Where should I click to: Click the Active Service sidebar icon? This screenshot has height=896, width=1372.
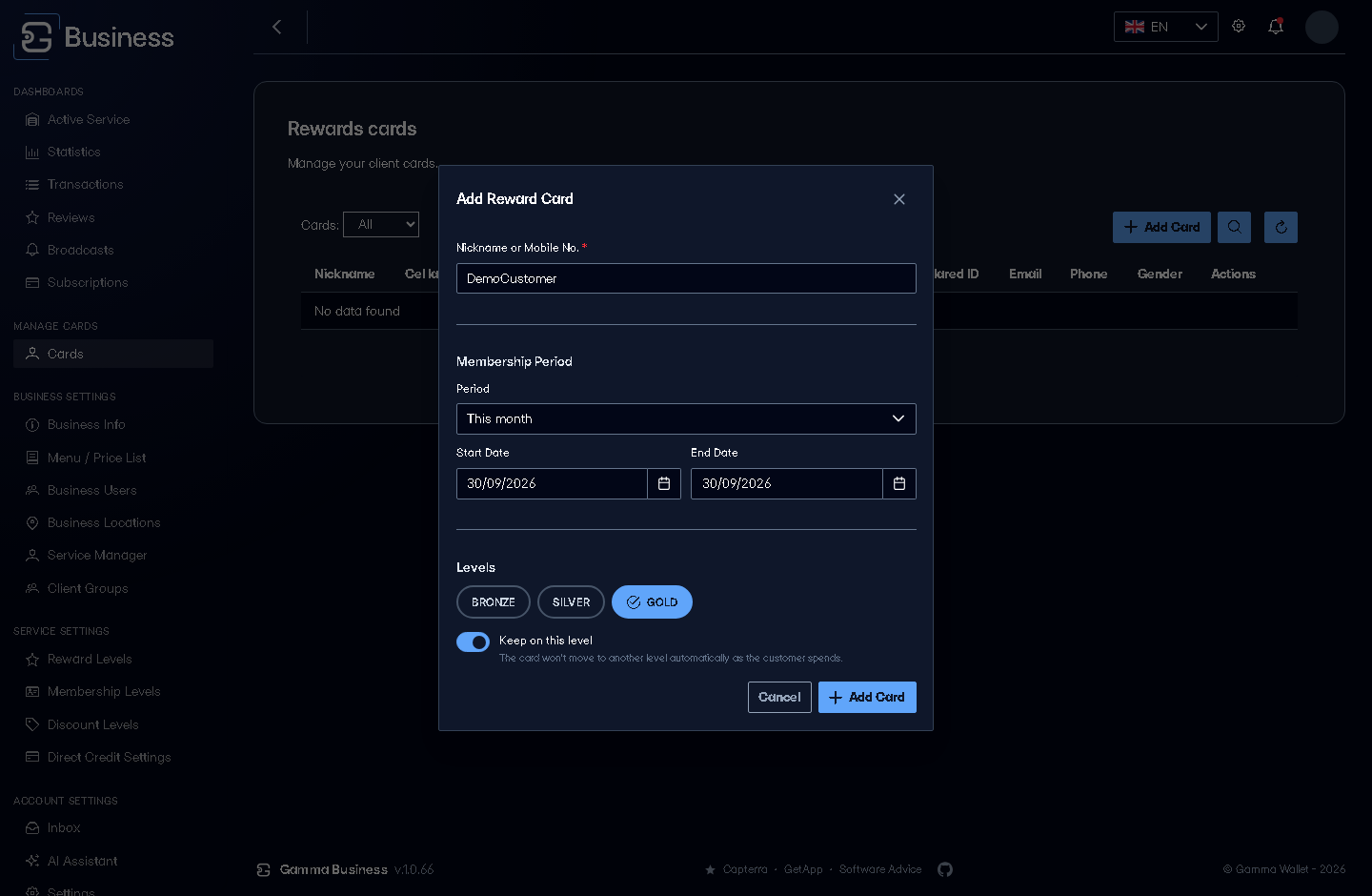(x=32, y=120)
